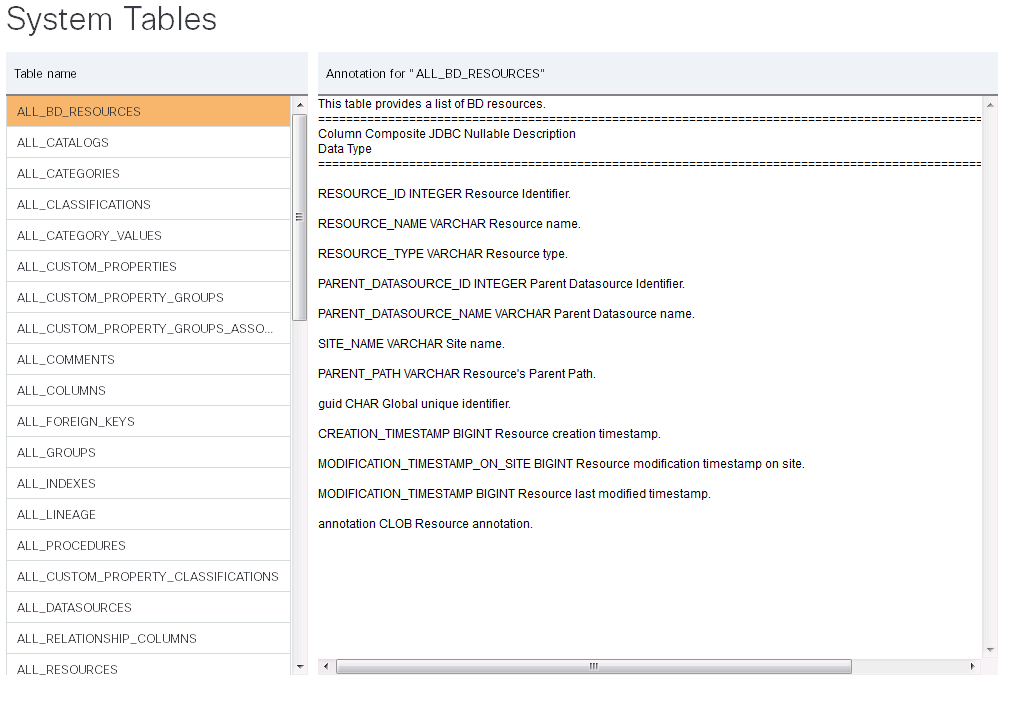Show annotation for ALL_COMMENTS
This screenshot has width=1033, height=704.
pyautogui.click(x=148, y=359)
